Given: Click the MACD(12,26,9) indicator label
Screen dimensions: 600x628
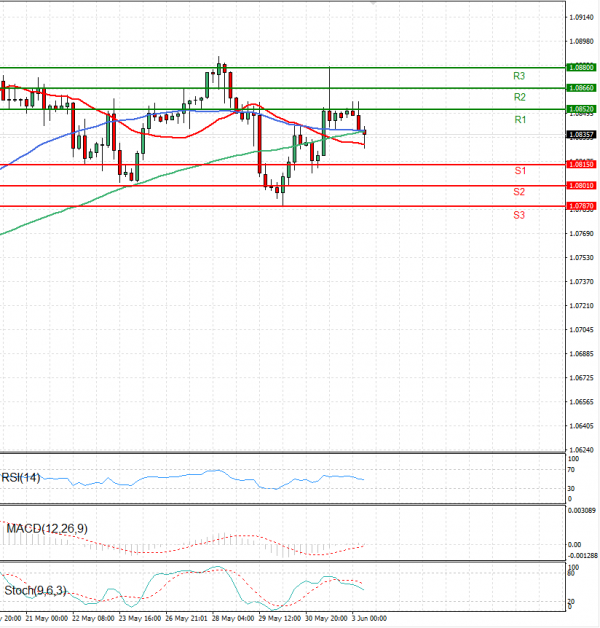Looking at the screenshot, I should (x=47, y=529).
